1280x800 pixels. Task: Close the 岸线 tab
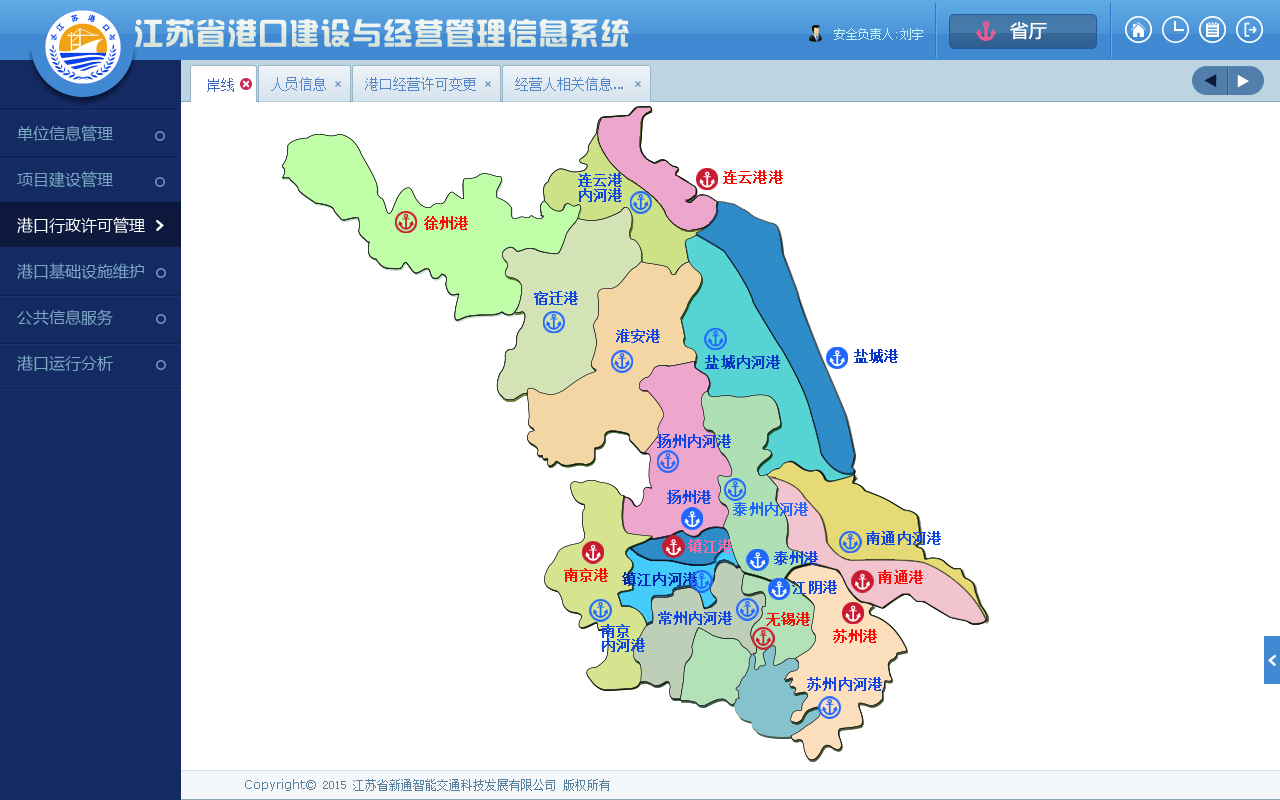(x=246, y=84)
